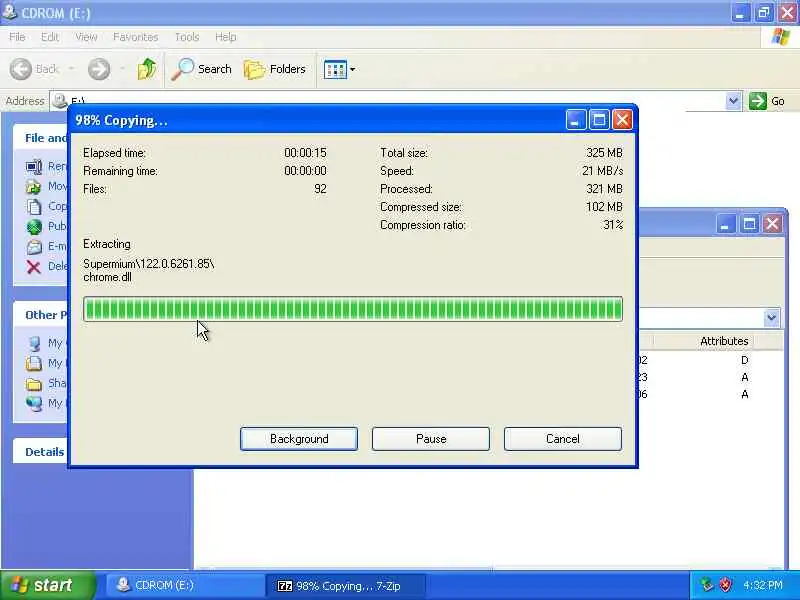Minimize the 98% Copying dialog

[576, 120]
